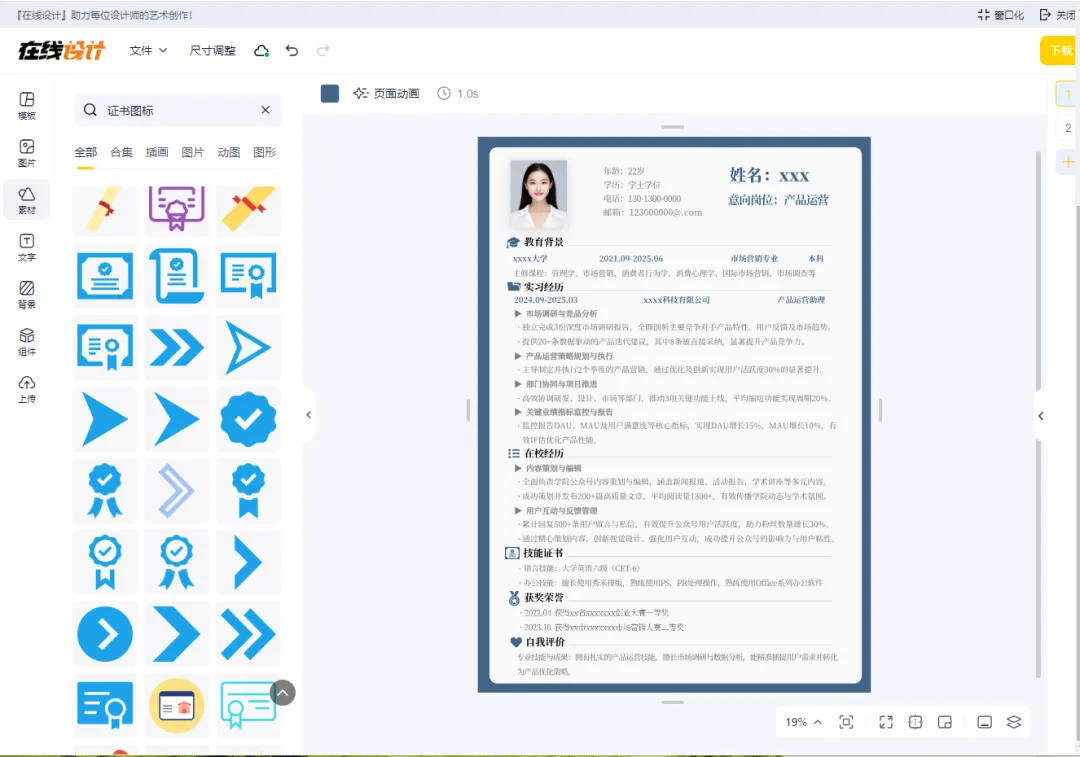
Task: Select the 在校经历 section heading
Action: pyautogui.click(x=544, y=453)
